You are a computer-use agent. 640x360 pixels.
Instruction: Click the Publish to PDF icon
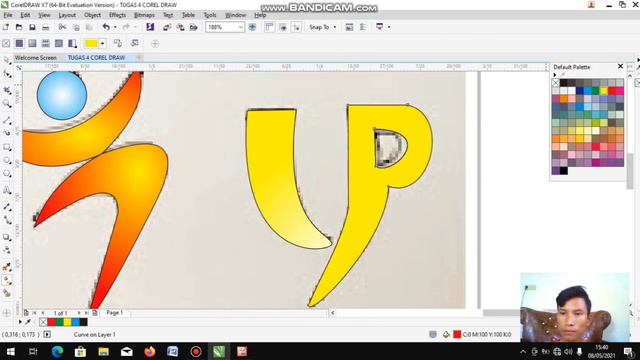tap(193, 27)
